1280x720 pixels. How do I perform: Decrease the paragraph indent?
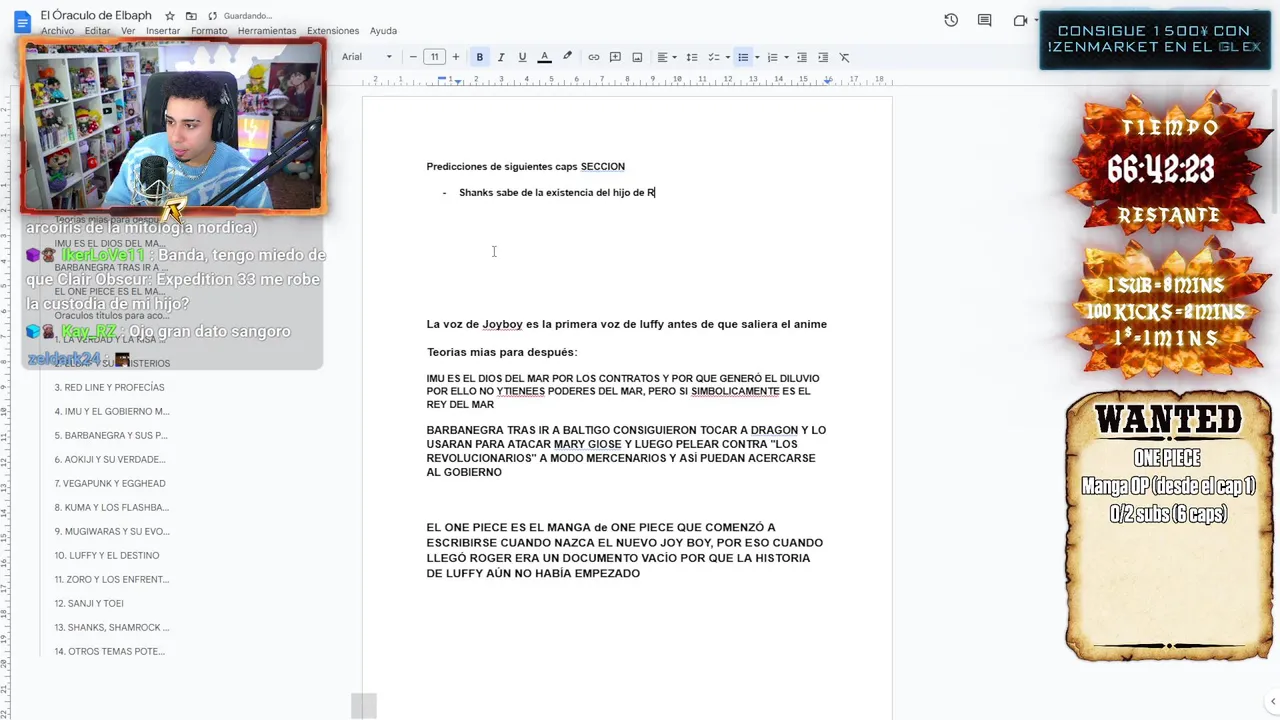click(x=802, y=57)
